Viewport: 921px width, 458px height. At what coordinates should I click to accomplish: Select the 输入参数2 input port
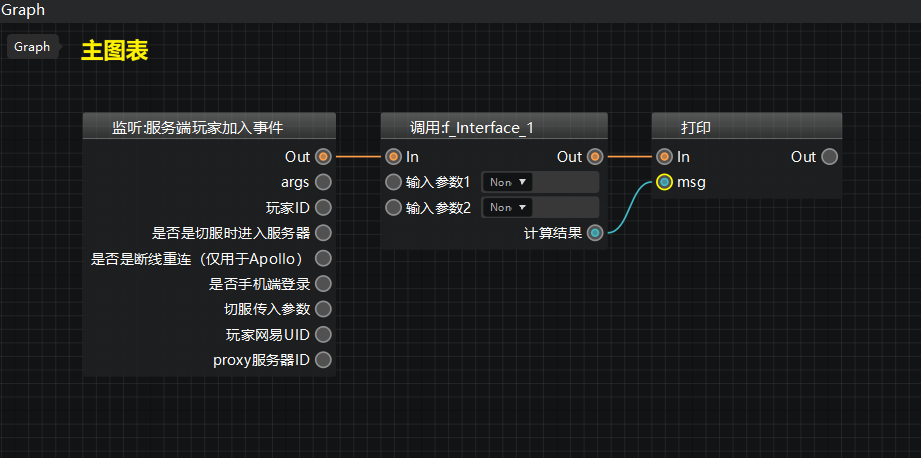tap(393, 207)
